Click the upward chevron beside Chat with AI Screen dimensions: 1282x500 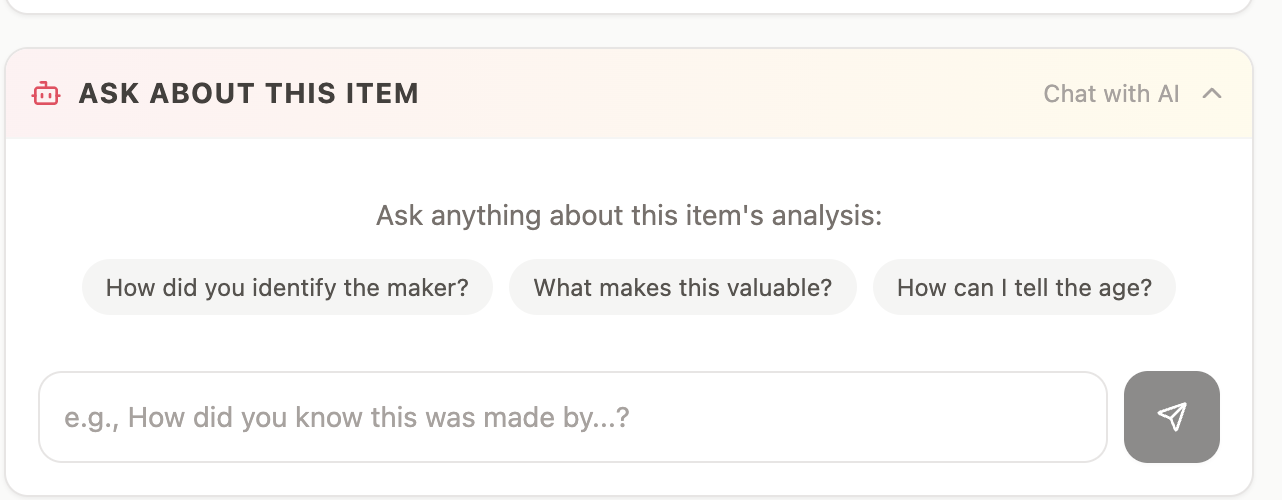point(1212,94)
